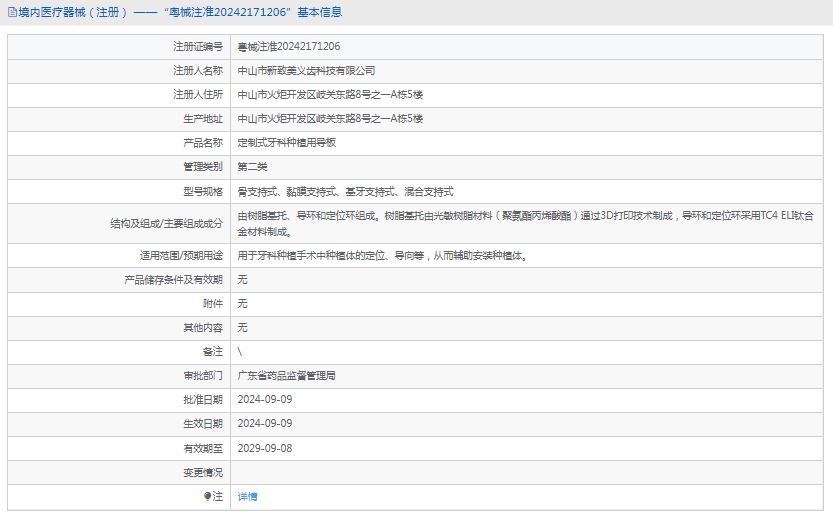Click the 有效期至 date 2029-09-08
833x512 pixels.
tap(265, 448)
